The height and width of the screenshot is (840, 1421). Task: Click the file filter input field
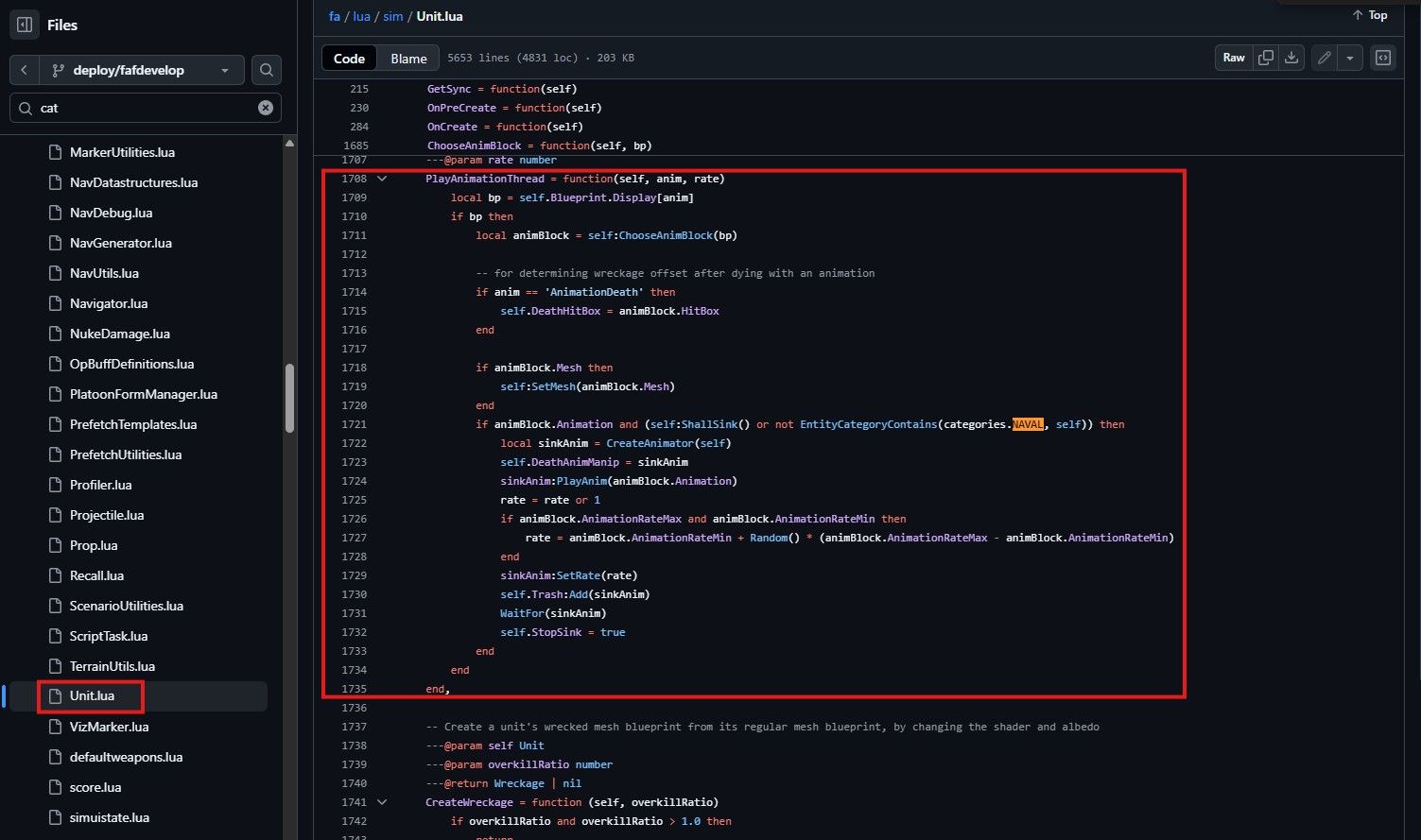146,108
